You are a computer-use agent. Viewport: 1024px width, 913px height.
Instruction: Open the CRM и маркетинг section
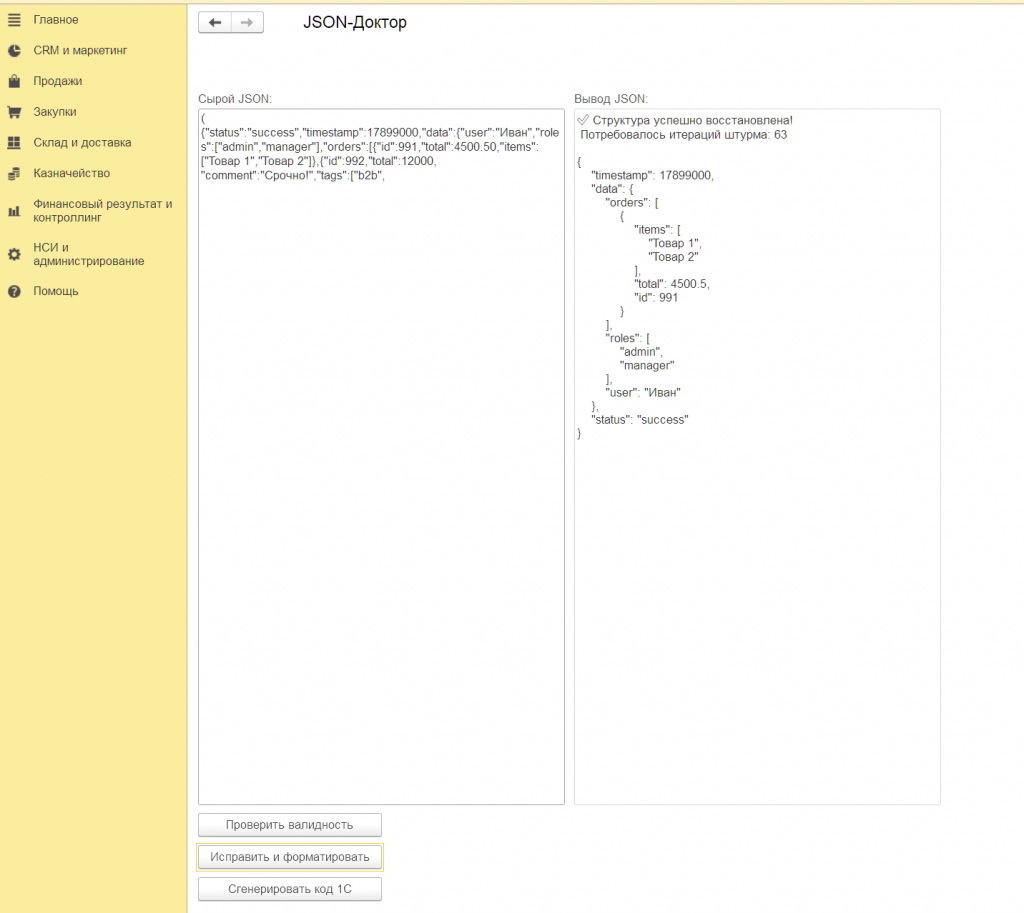80,50
